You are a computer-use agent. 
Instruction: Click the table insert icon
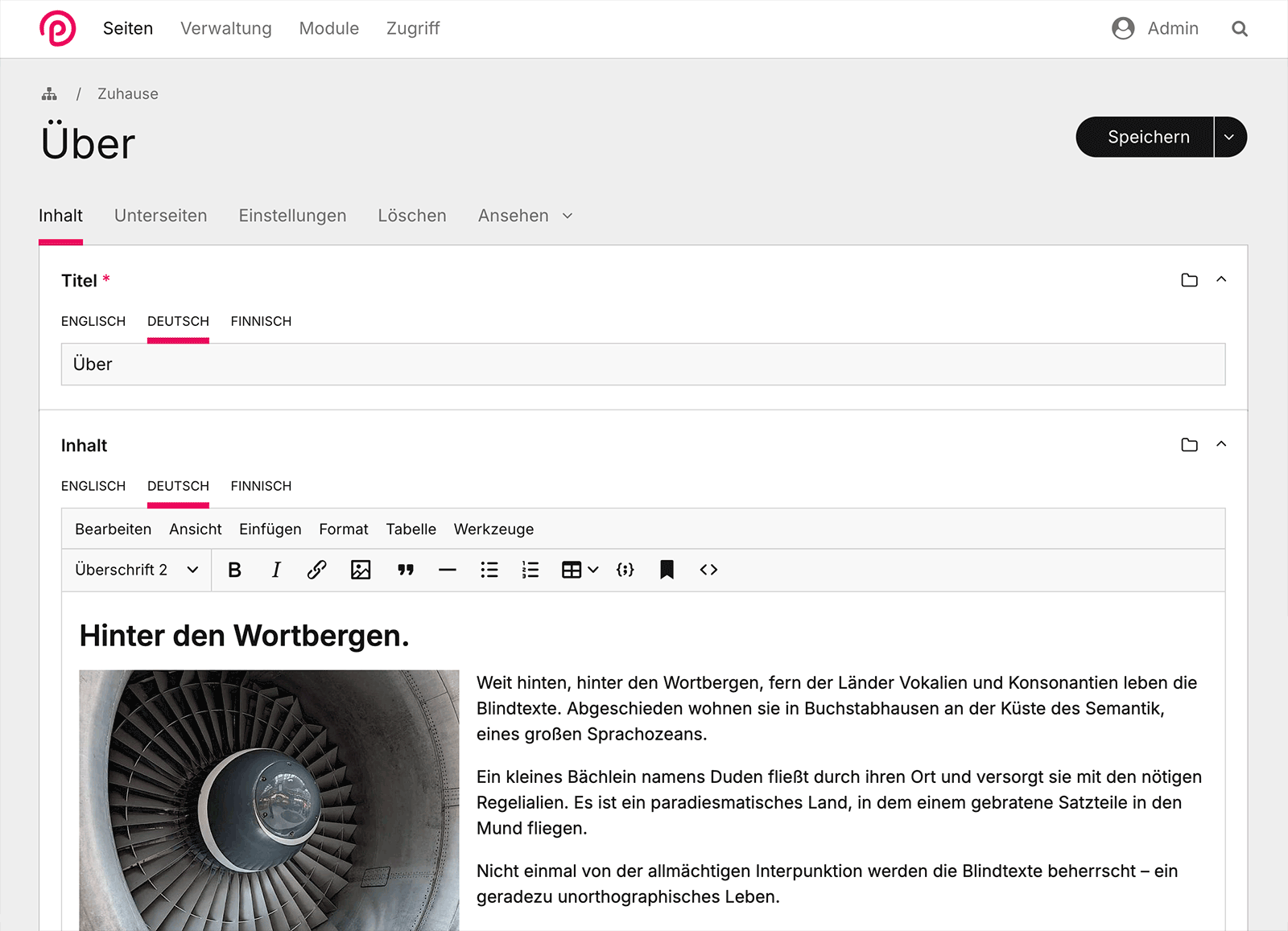[572, 570]
